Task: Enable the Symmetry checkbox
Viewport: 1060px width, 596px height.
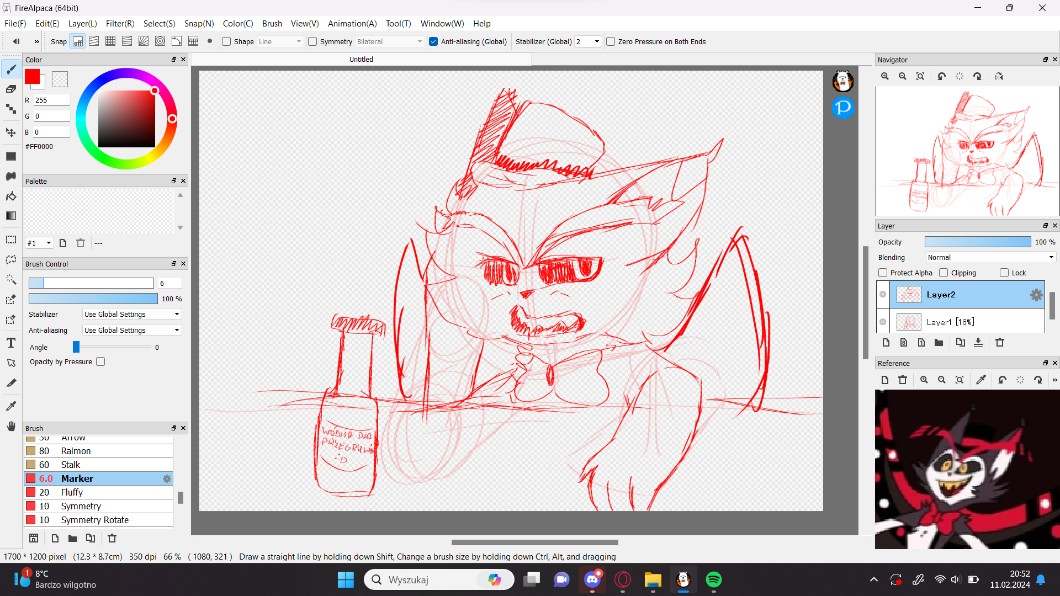Action: pyautogui.click(x=313, y=42)
